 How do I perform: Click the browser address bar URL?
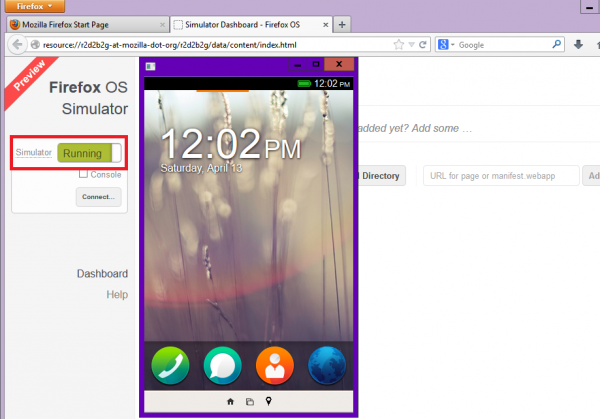pos(170,45)
